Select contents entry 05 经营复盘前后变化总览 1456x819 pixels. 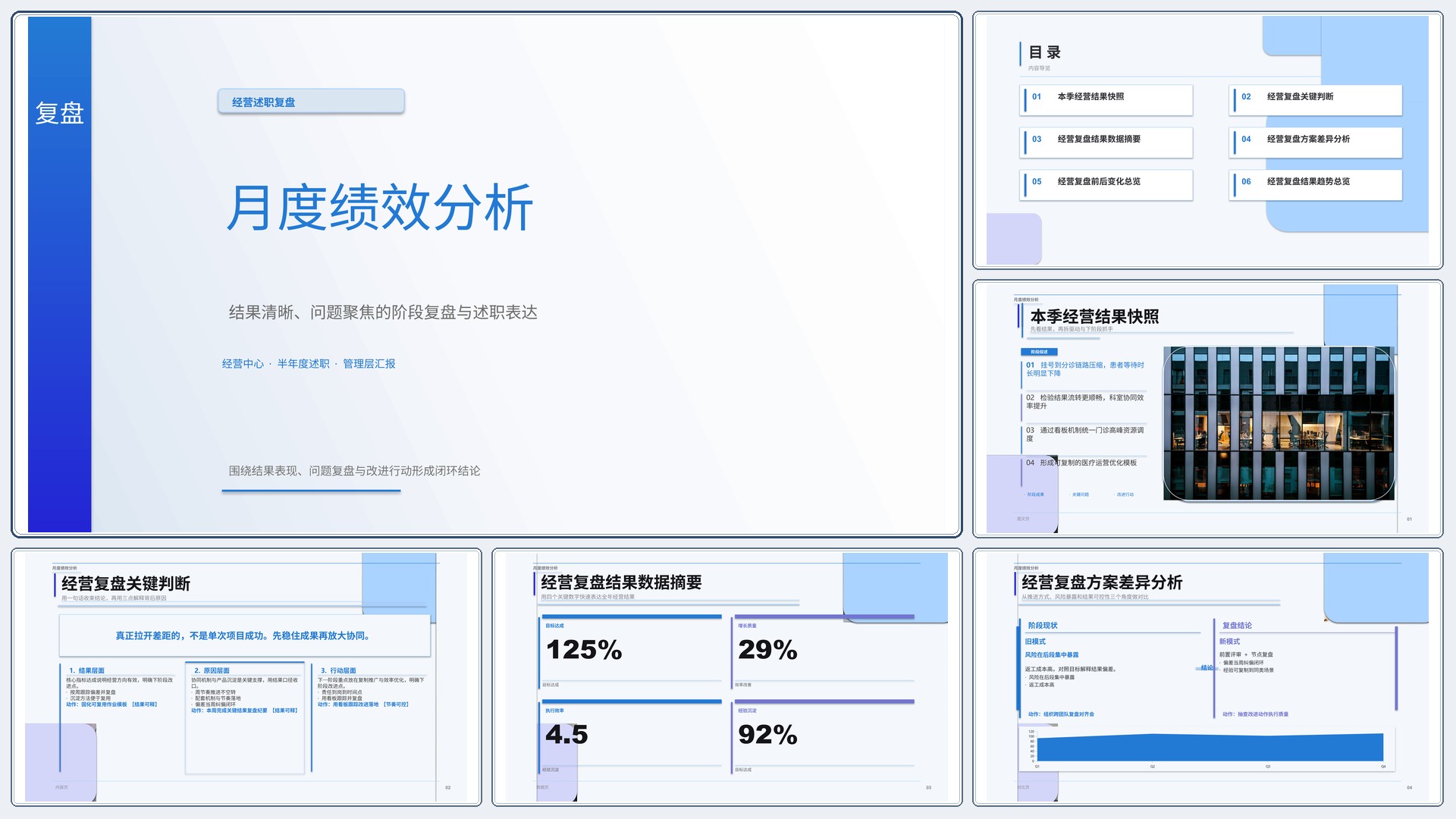pyautogui.click(x=1106, y=185)
